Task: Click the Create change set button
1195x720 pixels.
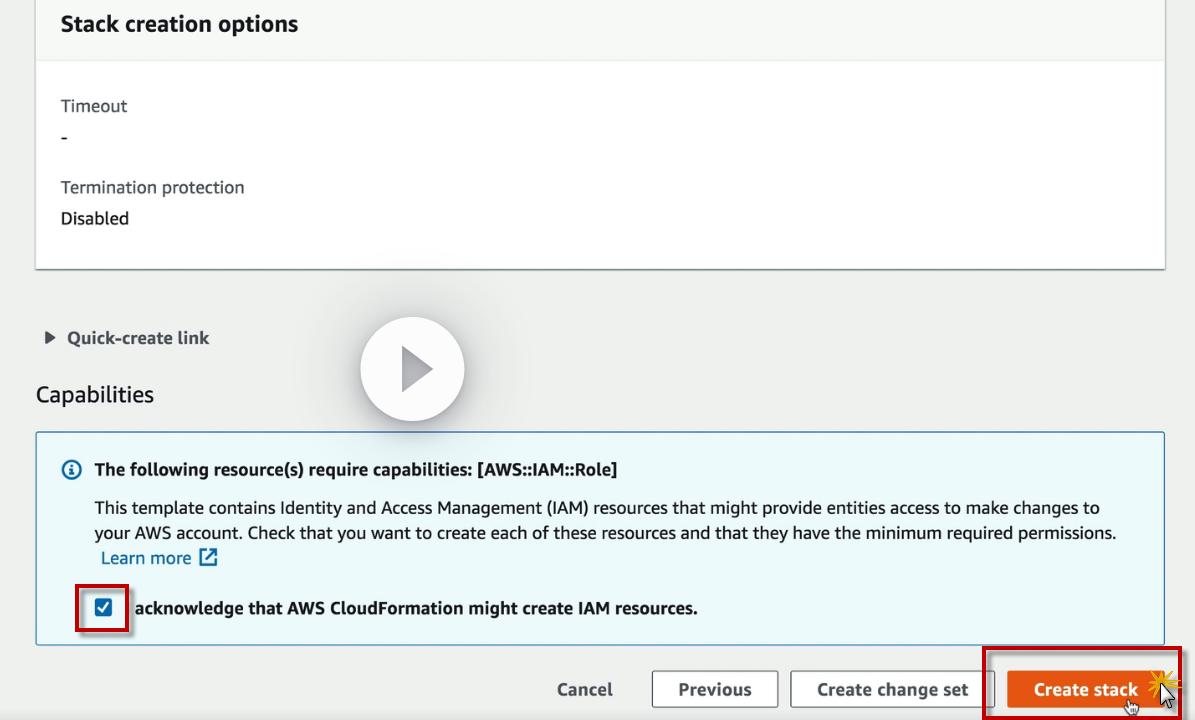Action: click(x=892, y=689)
